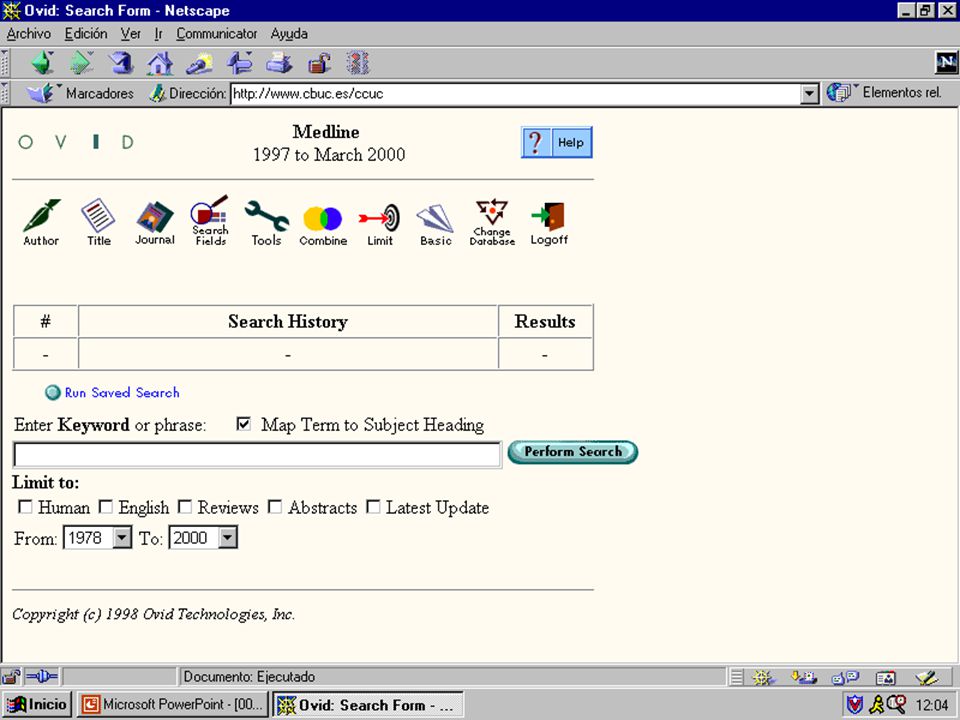960x720 pixels.
Task: Click the Perform Search button
Action: (x=573, y=452)
